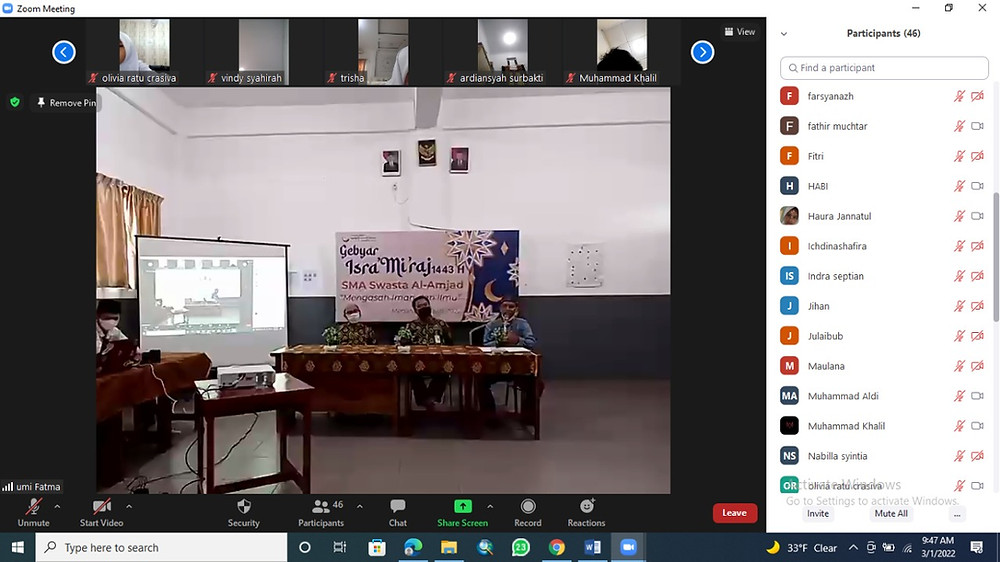Select trisha video thumbnail
The height and width of the screenshot is (562, 1000).
383,52
